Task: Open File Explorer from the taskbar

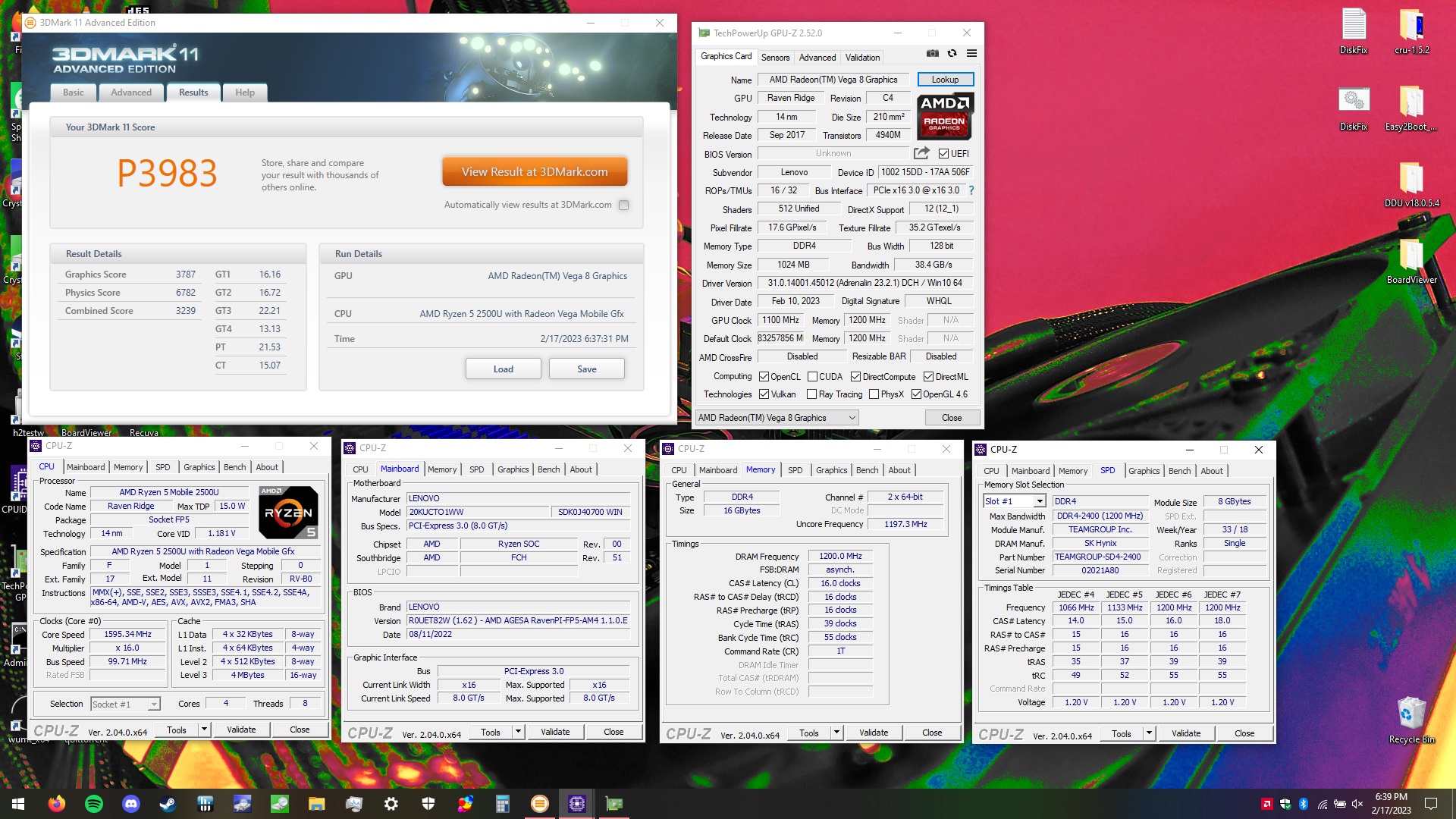Action: tap(317, 804)
